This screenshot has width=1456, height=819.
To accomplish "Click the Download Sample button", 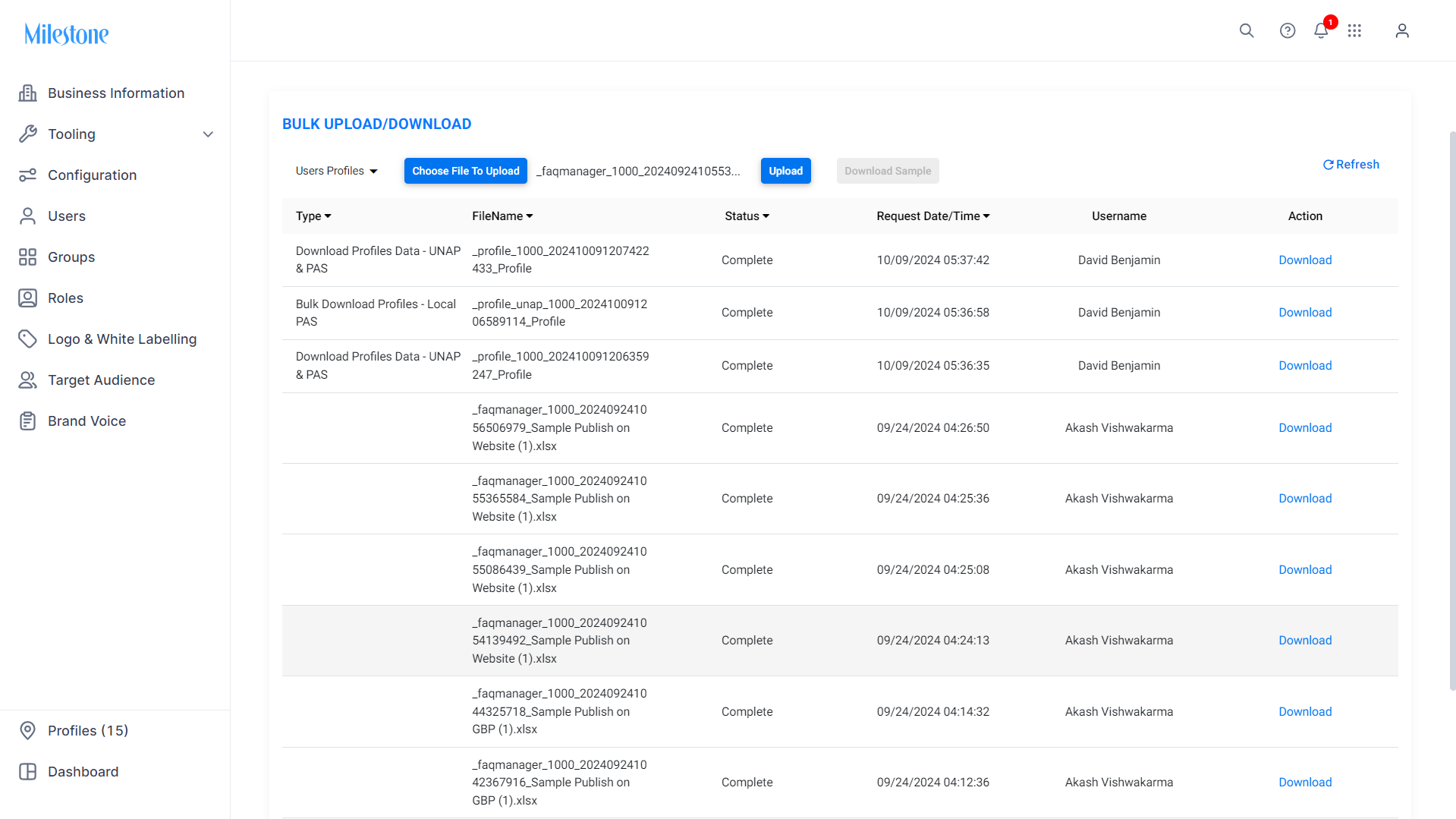I will (888, 171).
